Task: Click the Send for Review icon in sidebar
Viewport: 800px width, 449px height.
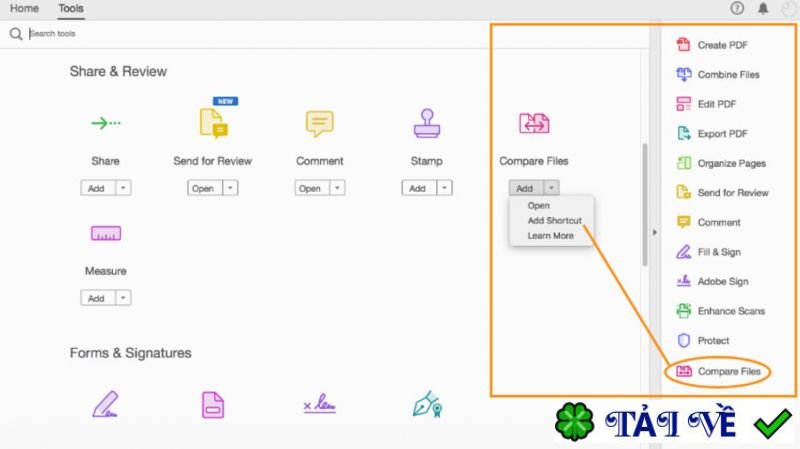Action: tap(684, 192)
